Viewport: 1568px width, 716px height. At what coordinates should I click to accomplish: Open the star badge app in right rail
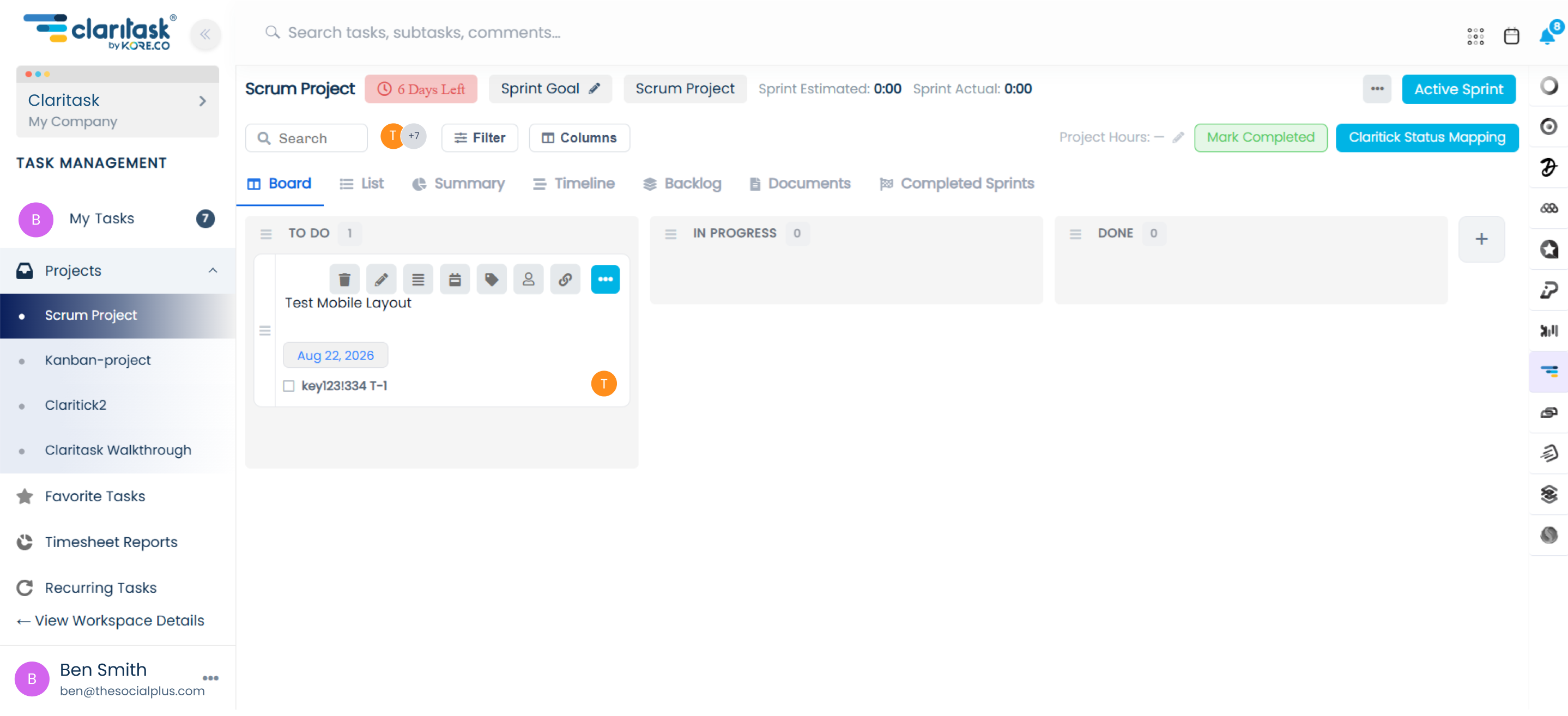(1548, 249)
